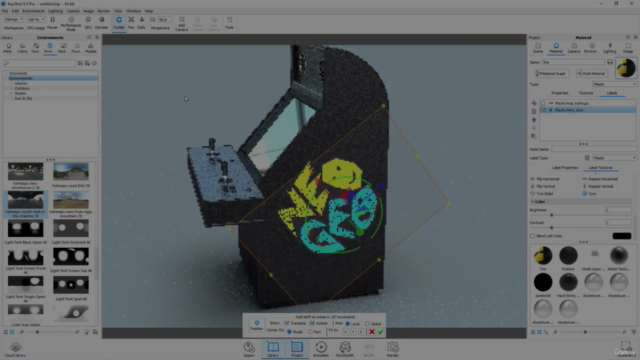The image size is (640, 360).
Task: Click the save material to library icon
Action: pos(610,62)
